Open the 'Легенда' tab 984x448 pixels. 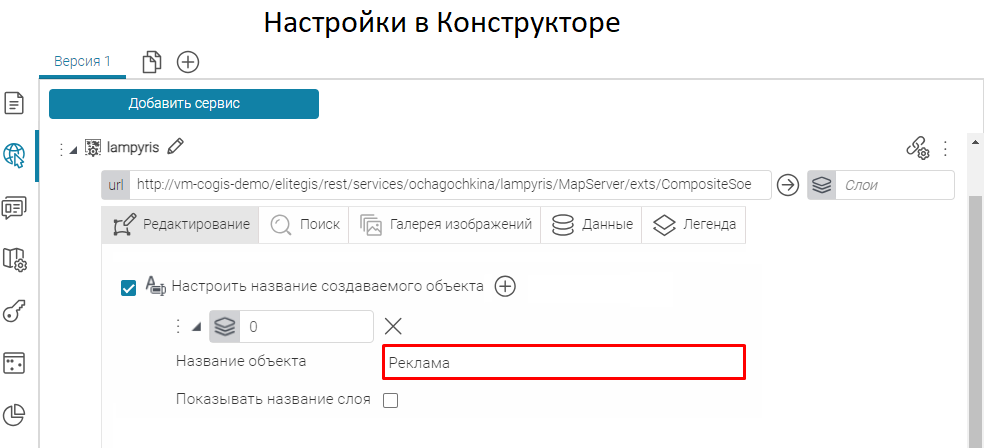coord(694,225)
